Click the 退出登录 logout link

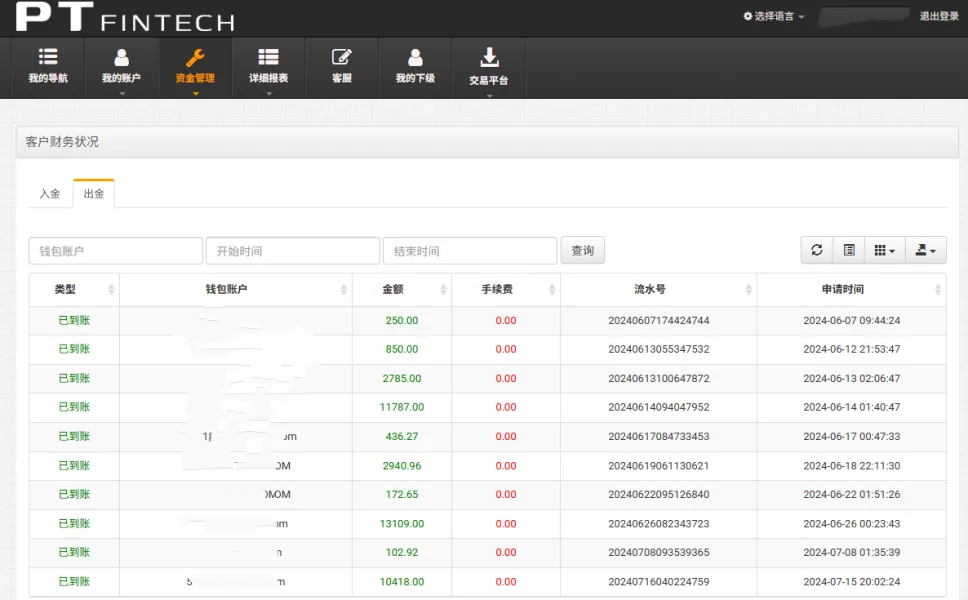938,16
